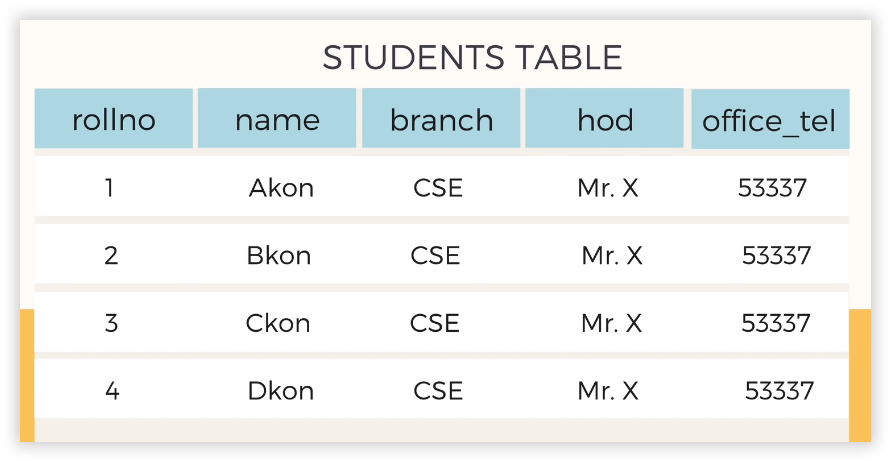Screen dimensions: 891x462
Task: Click CSE branch in Akon's row
Action: pyautogui.click(x=438, y=187)
